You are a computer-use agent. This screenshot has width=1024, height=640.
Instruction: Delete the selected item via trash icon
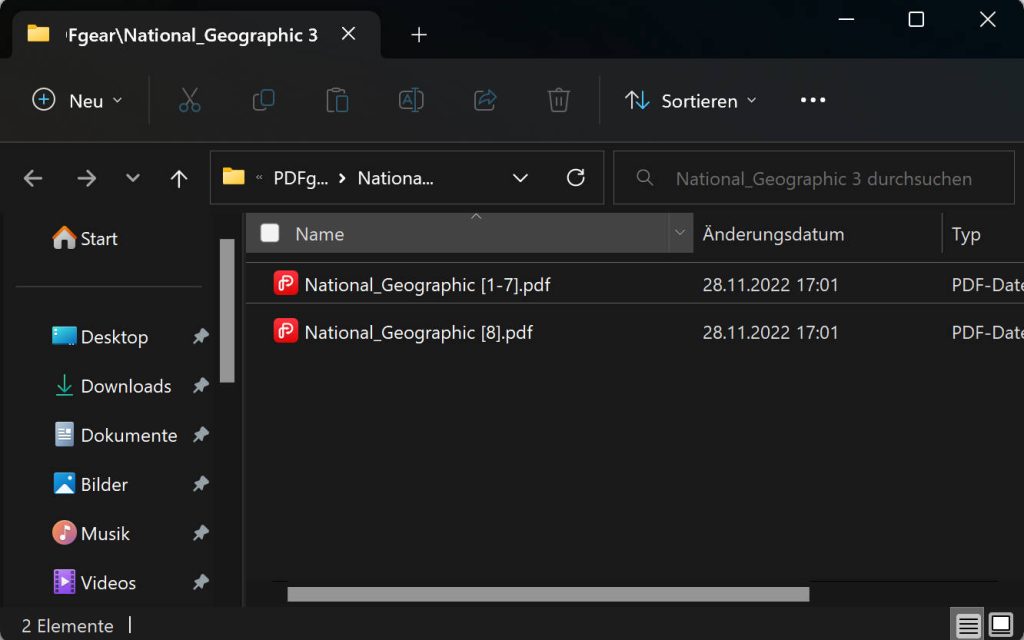pos(559,100)
